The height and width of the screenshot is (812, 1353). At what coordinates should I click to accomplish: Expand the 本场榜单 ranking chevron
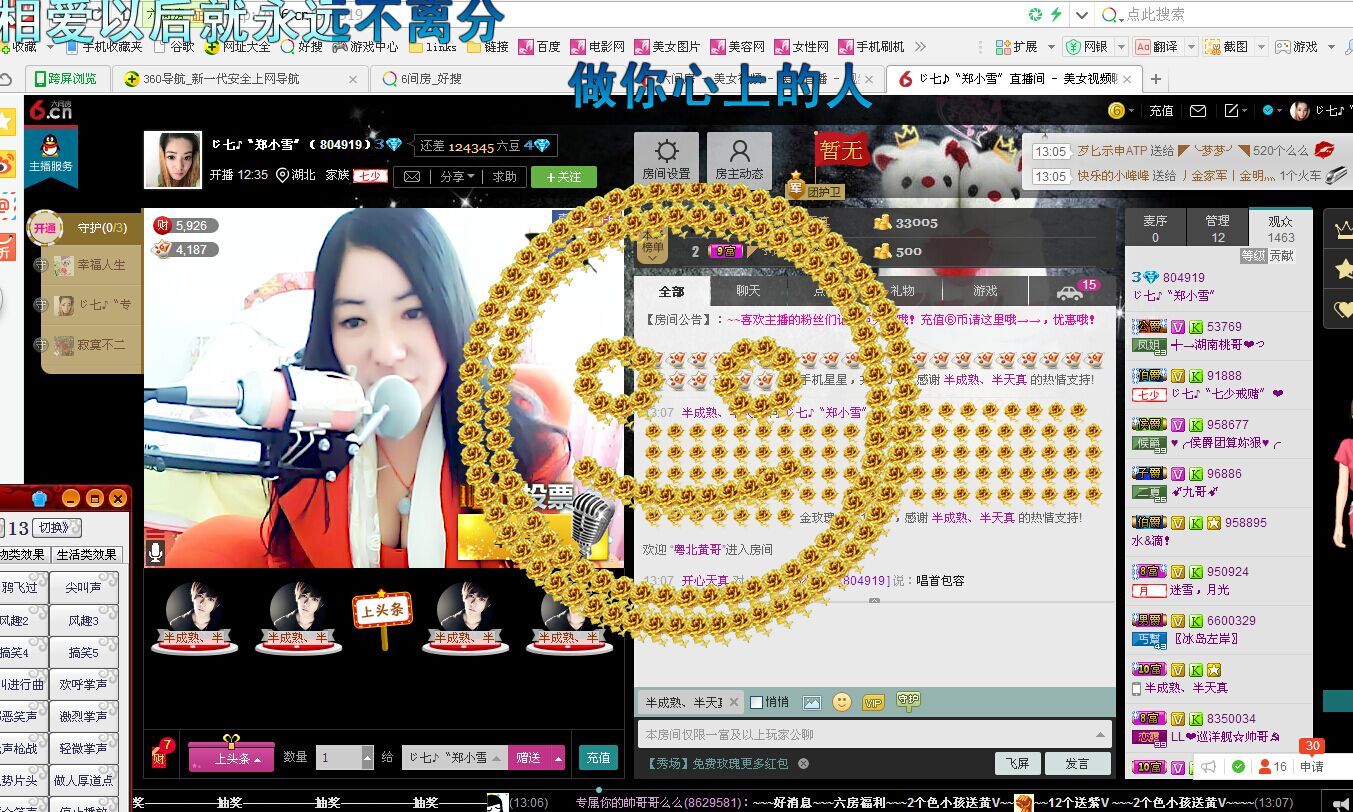pyautogui.click(x=652, y=257)
